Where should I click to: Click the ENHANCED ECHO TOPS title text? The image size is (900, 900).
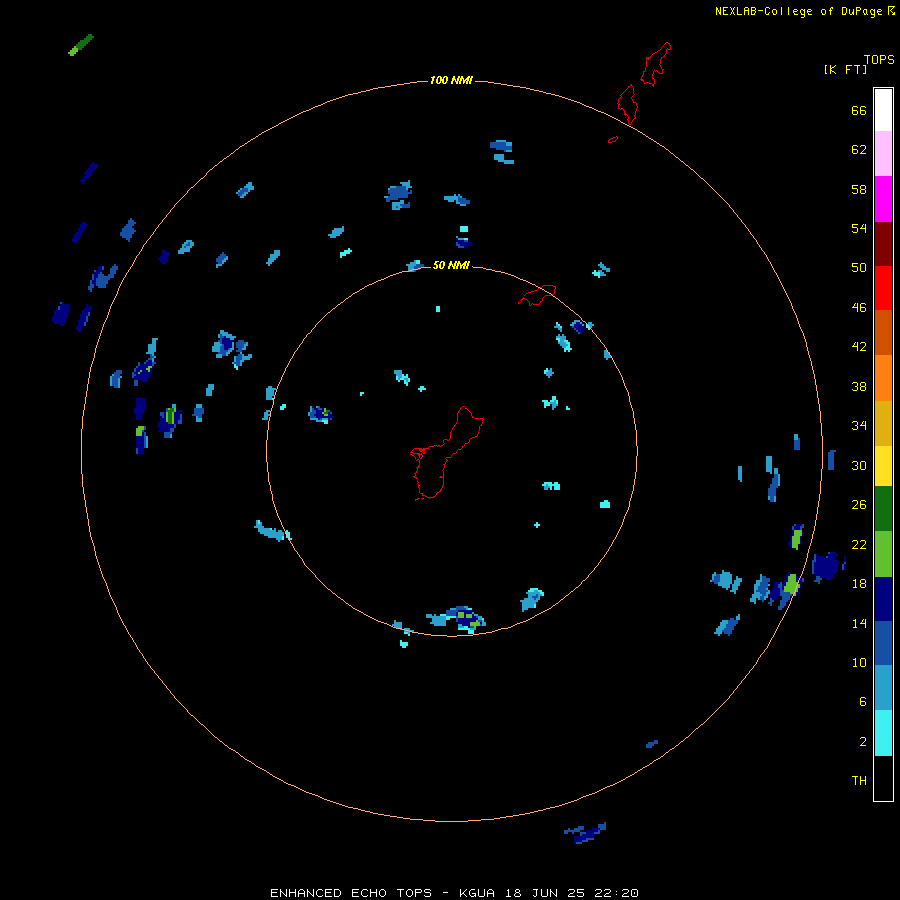(x=351, y=893)
